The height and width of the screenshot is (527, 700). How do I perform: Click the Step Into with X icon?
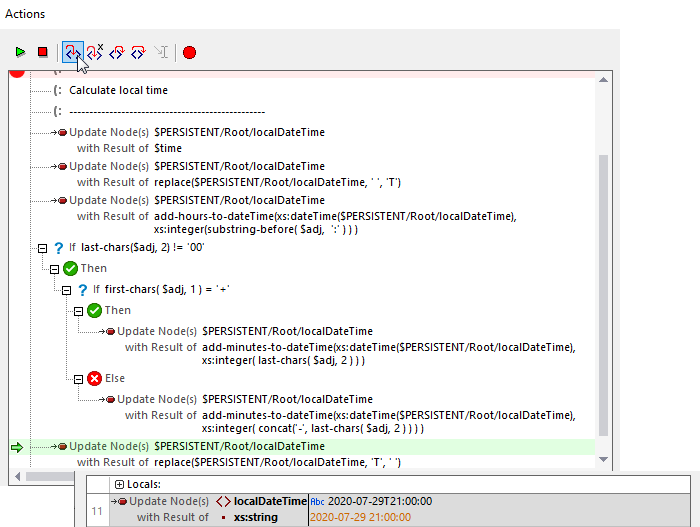pos(95,52)
